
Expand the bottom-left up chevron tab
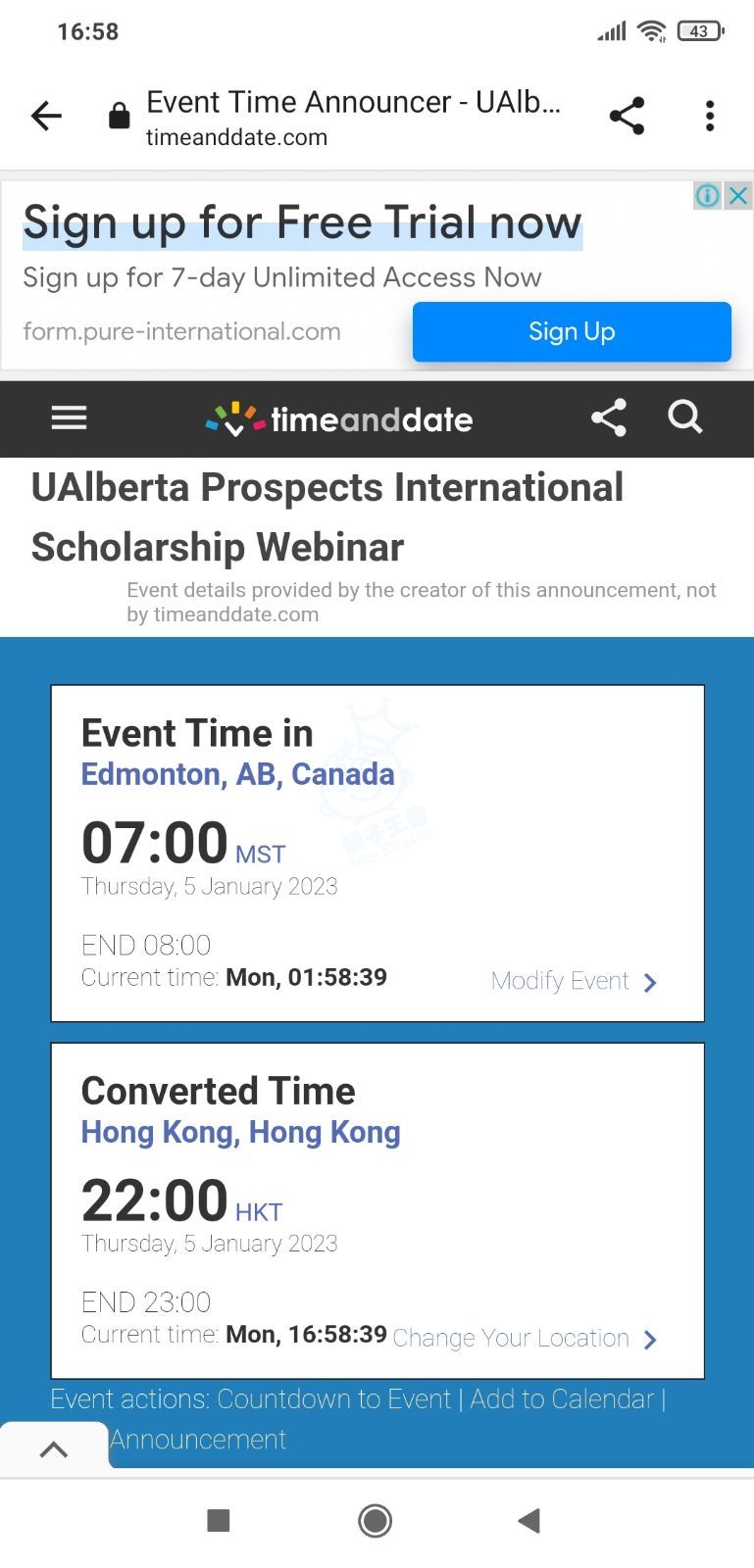coord(54,1449)
